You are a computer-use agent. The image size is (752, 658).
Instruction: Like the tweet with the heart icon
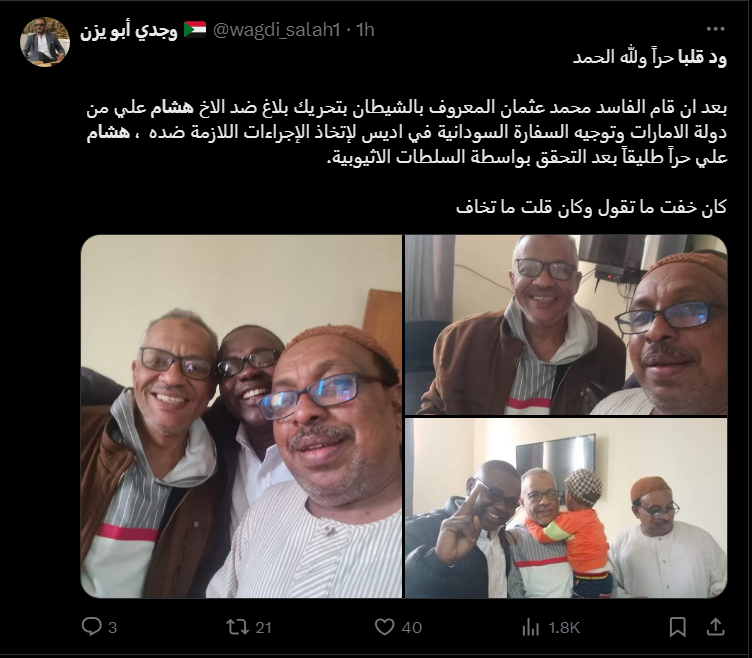click(384, 627)
